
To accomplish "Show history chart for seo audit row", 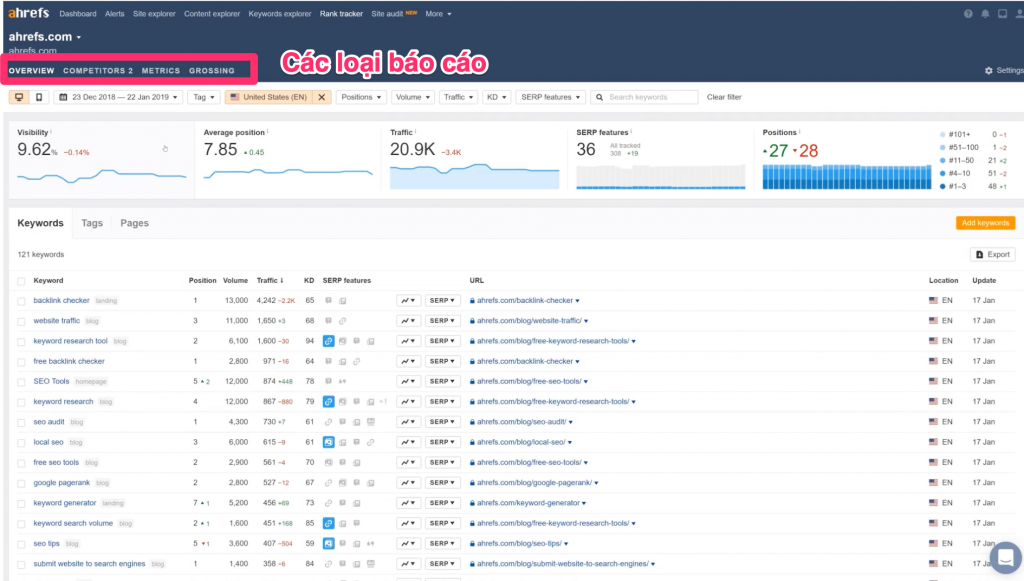I will click(408, 422).
